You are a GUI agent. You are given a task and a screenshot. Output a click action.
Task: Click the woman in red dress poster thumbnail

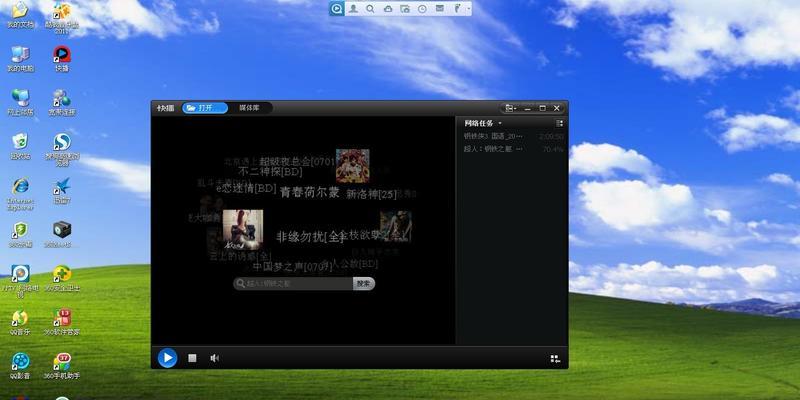pos(243,230)
